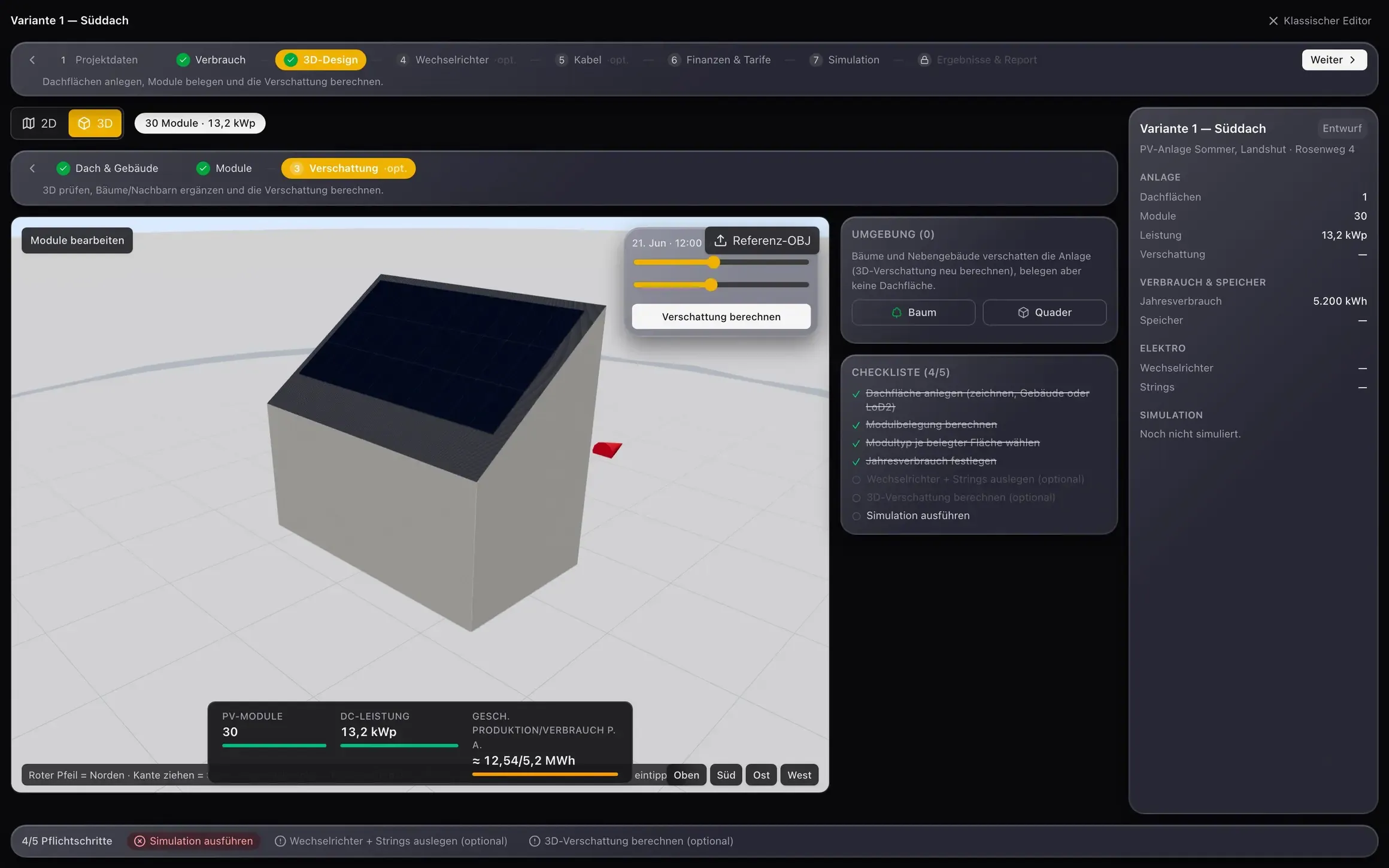Click the tree icon on the Baum button
This screenshot has width=1389, height=868.
(896, 312)
